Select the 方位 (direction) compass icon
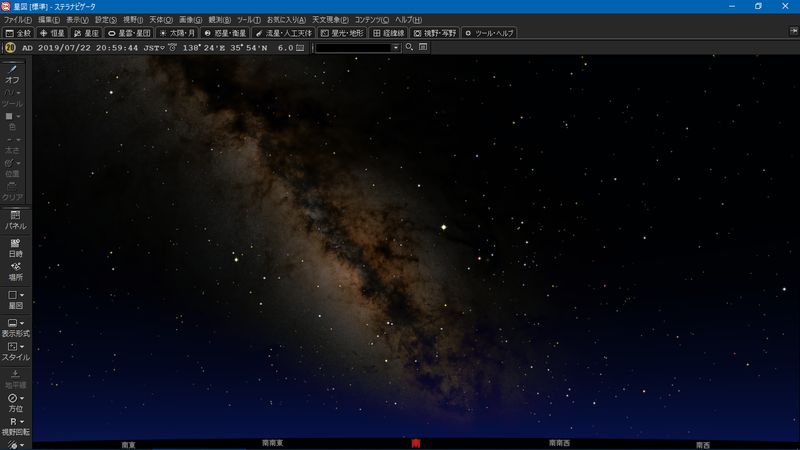800x450 pixels. click(15, 403)
